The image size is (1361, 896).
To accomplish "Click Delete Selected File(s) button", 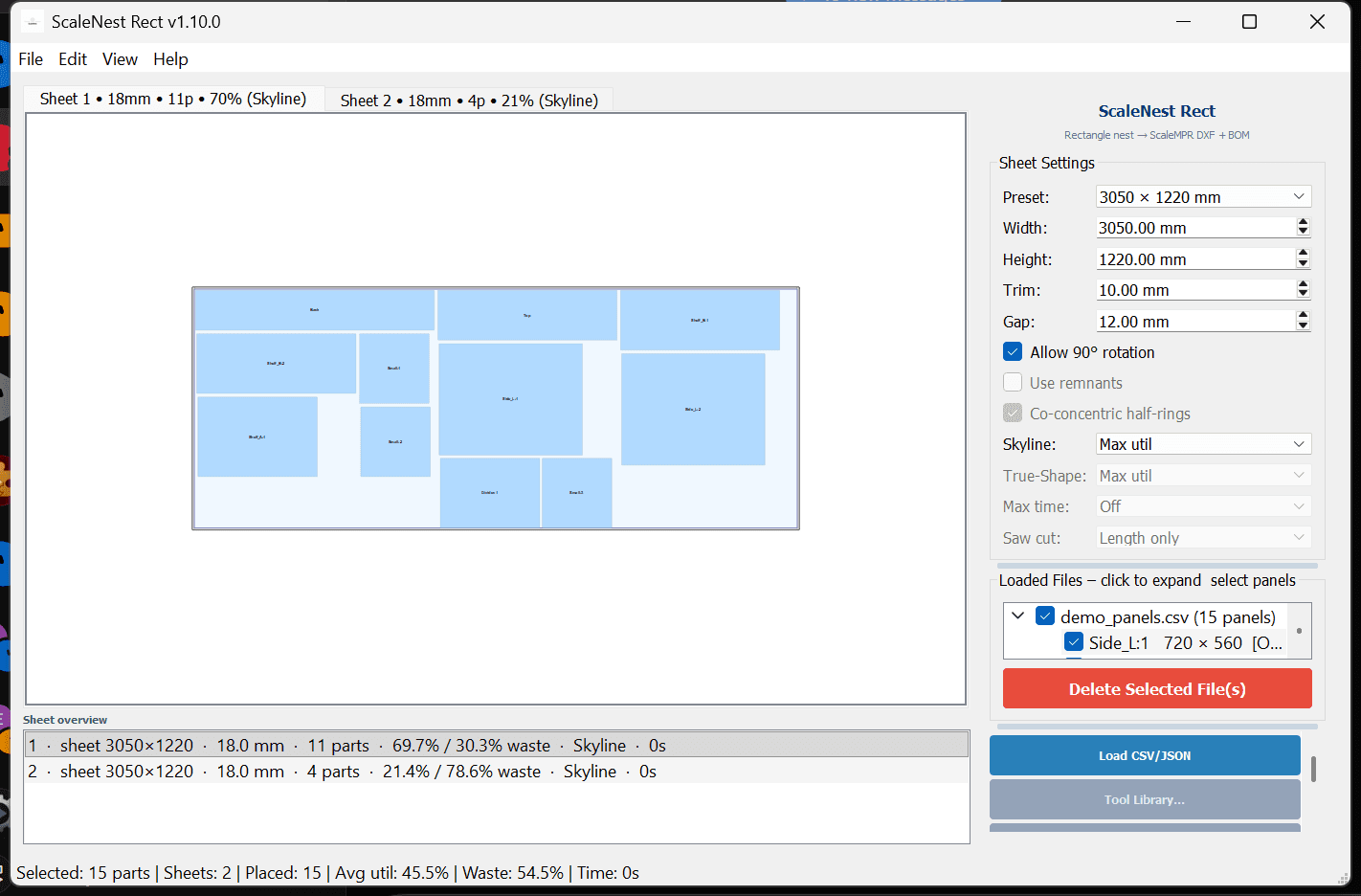I will (x=1157, y=688).
